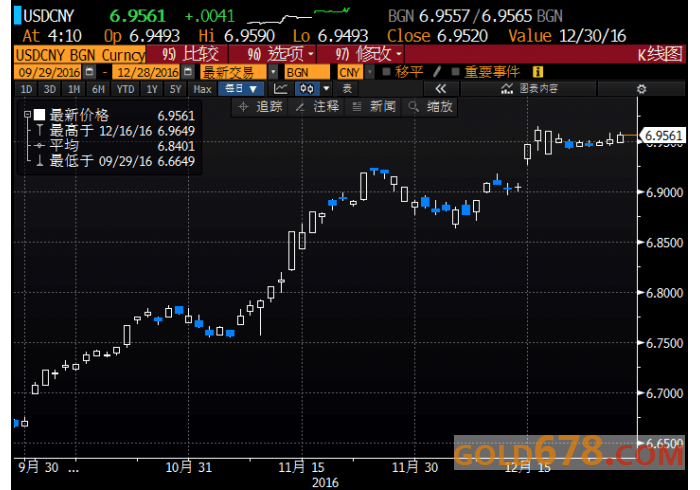Open chart settings gear icon
This screenshot has width=700, height=490.
[641, 89]
